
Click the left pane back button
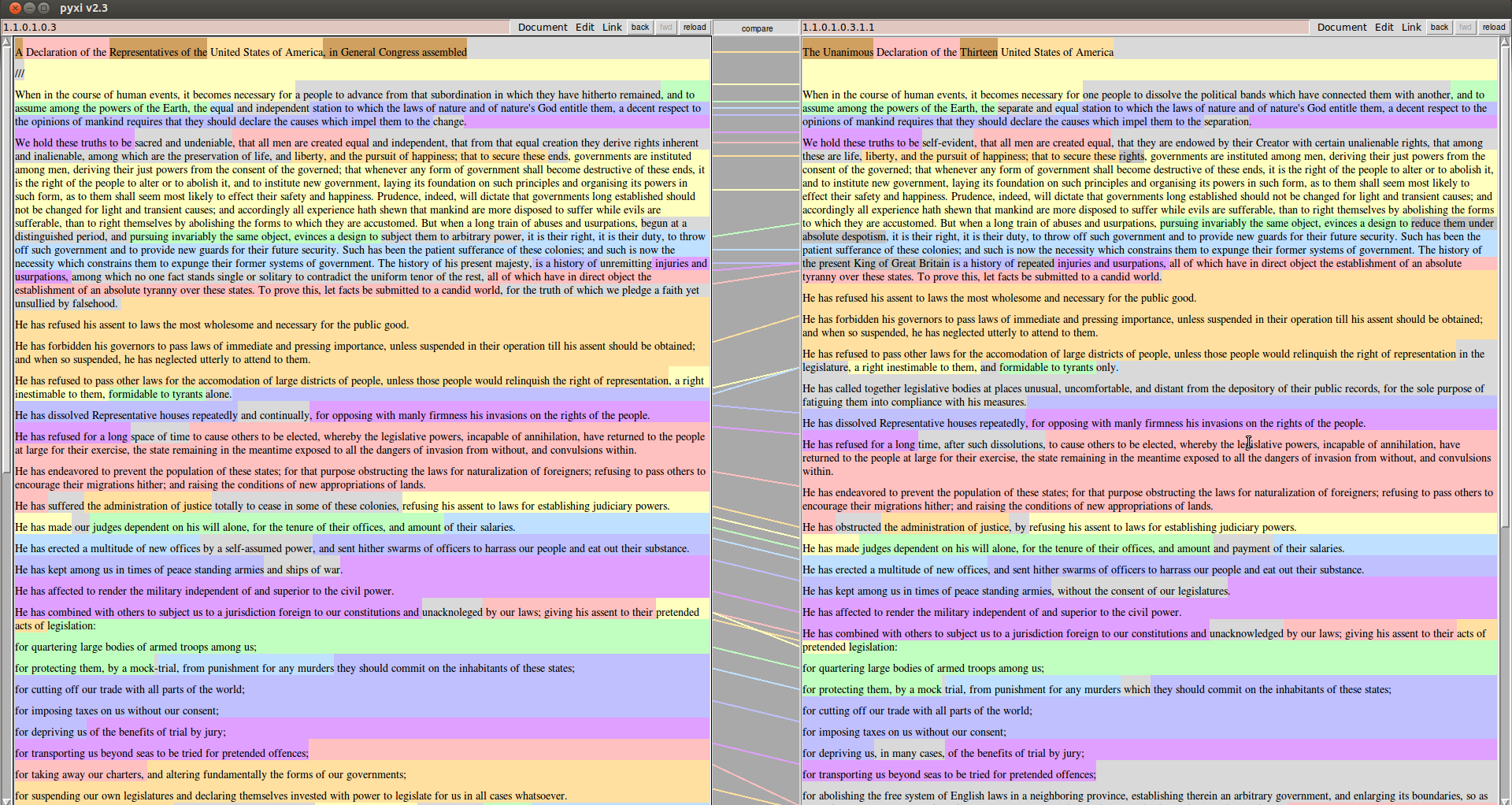[x=640, y=28]
